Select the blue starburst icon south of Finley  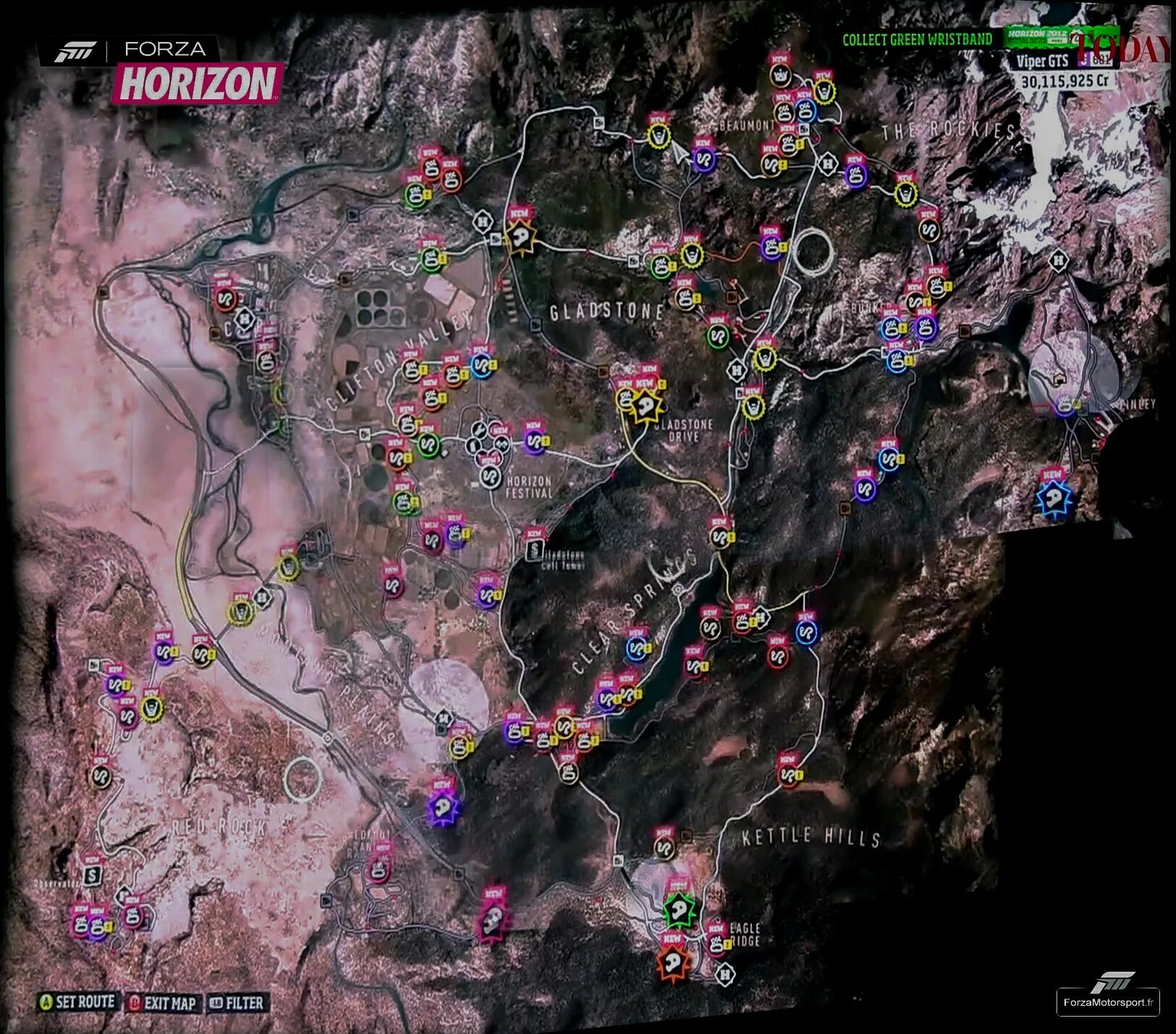click(x=1054, y=499)
